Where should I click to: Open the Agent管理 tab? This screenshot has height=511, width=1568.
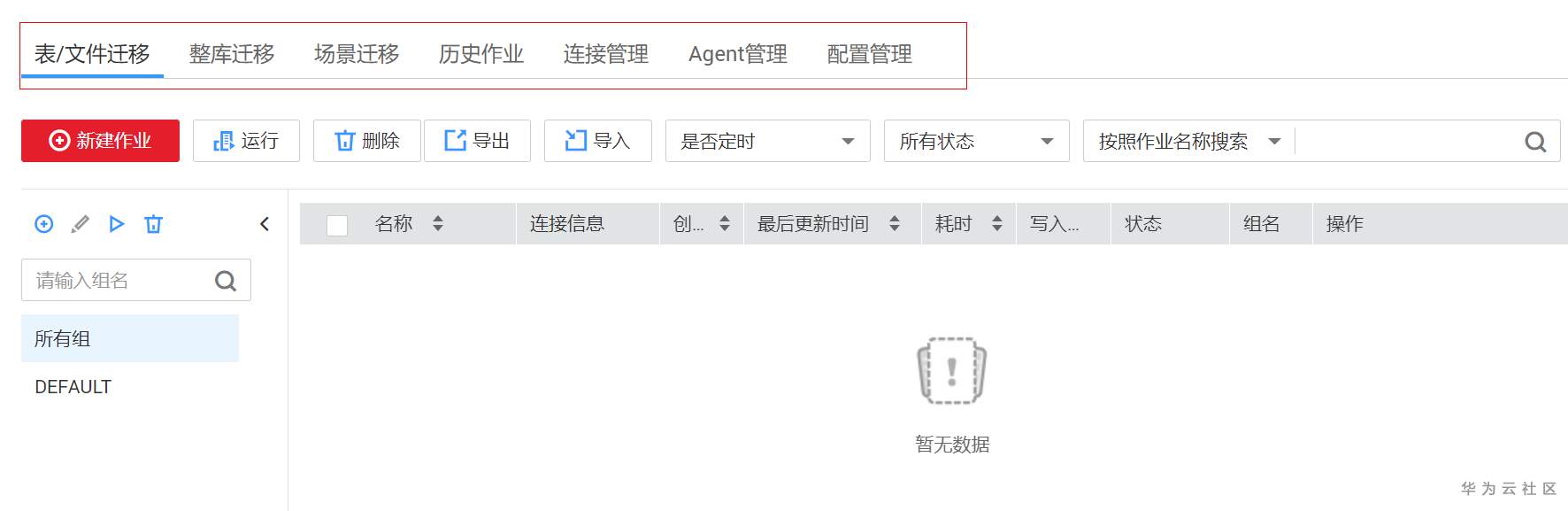[738, 54]
